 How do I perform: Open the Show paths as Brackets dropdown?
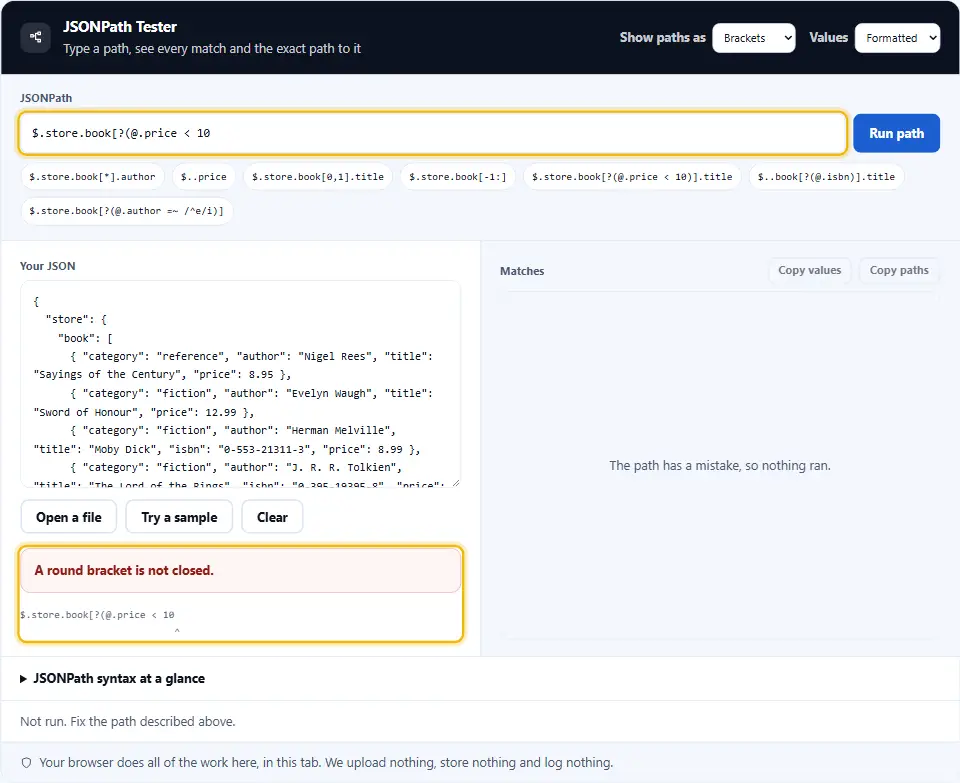point(754,38)
